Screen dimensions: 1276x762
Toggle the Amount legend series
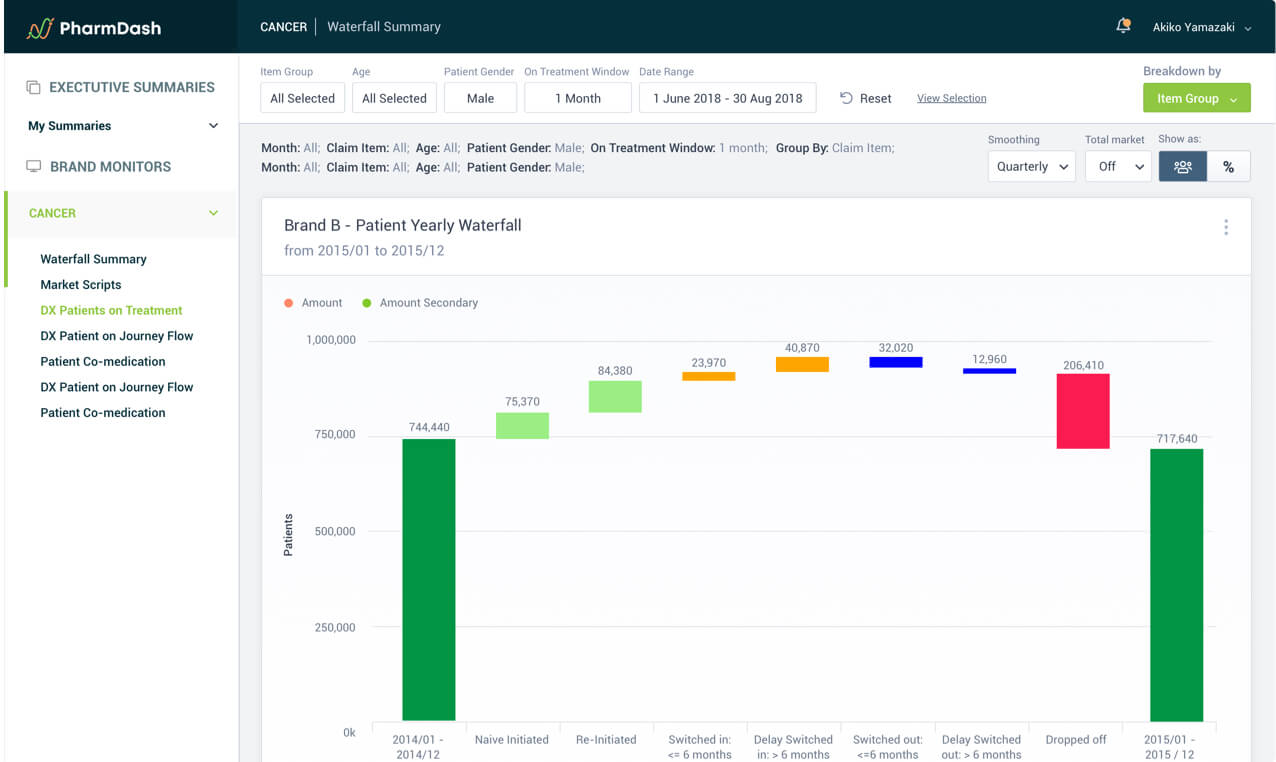(313, 303)
